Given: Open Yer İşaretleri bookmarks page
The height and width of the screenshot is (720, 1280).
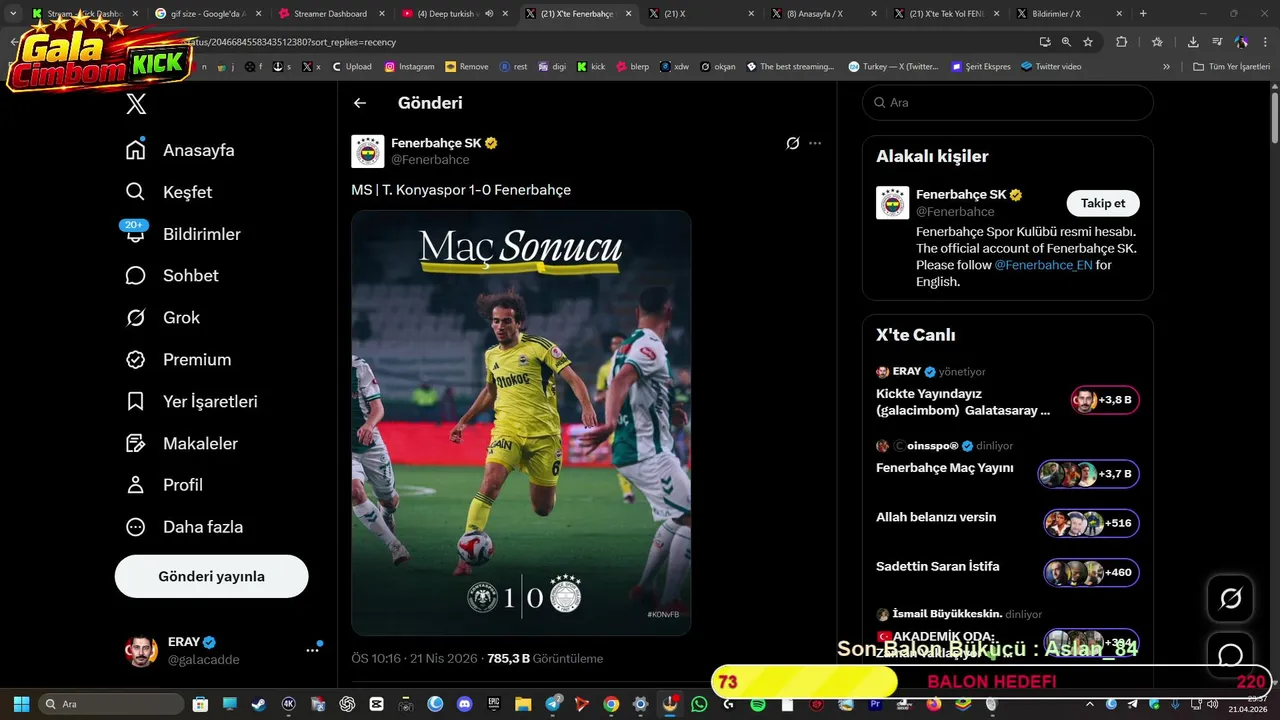Looking at the screenshot, I should tap(191, 402).
